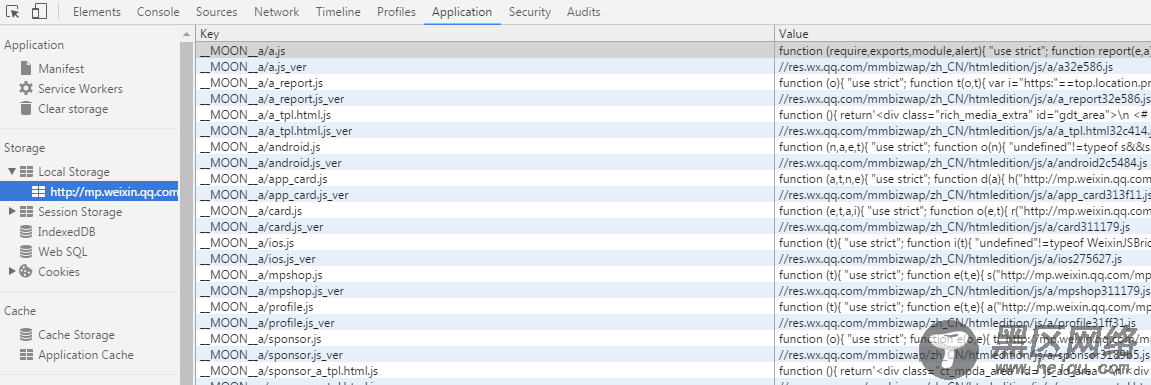Select the __MOON__a/a.js key row
The image size is (1151, 385).
click(x=485, y=51)
